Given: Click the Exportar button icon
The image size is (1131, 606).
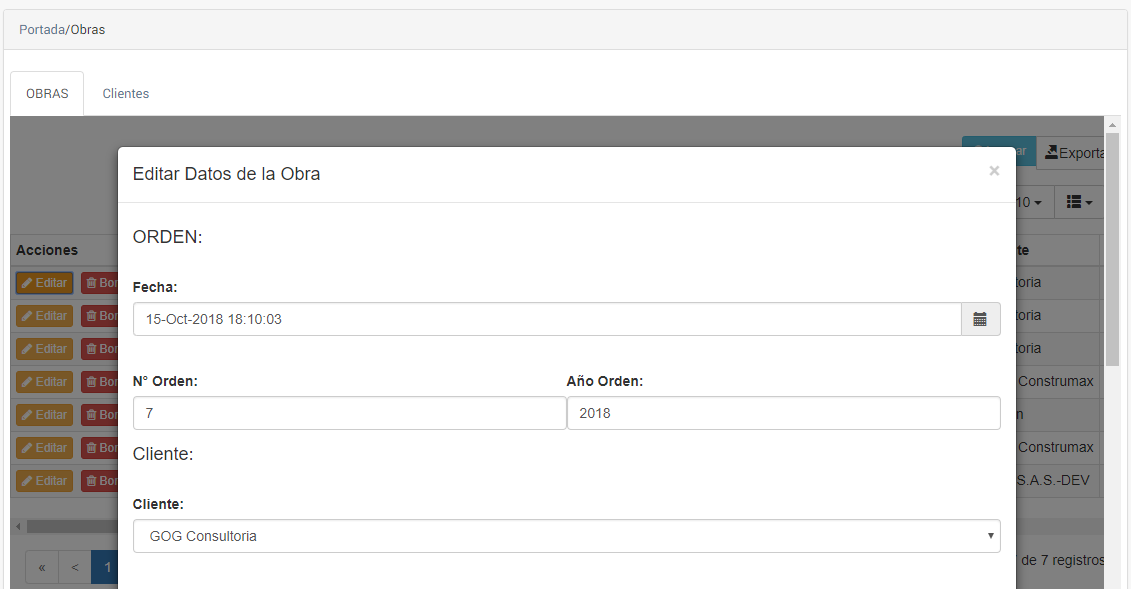Looking at the screenshot, I should pos(1052,153).
